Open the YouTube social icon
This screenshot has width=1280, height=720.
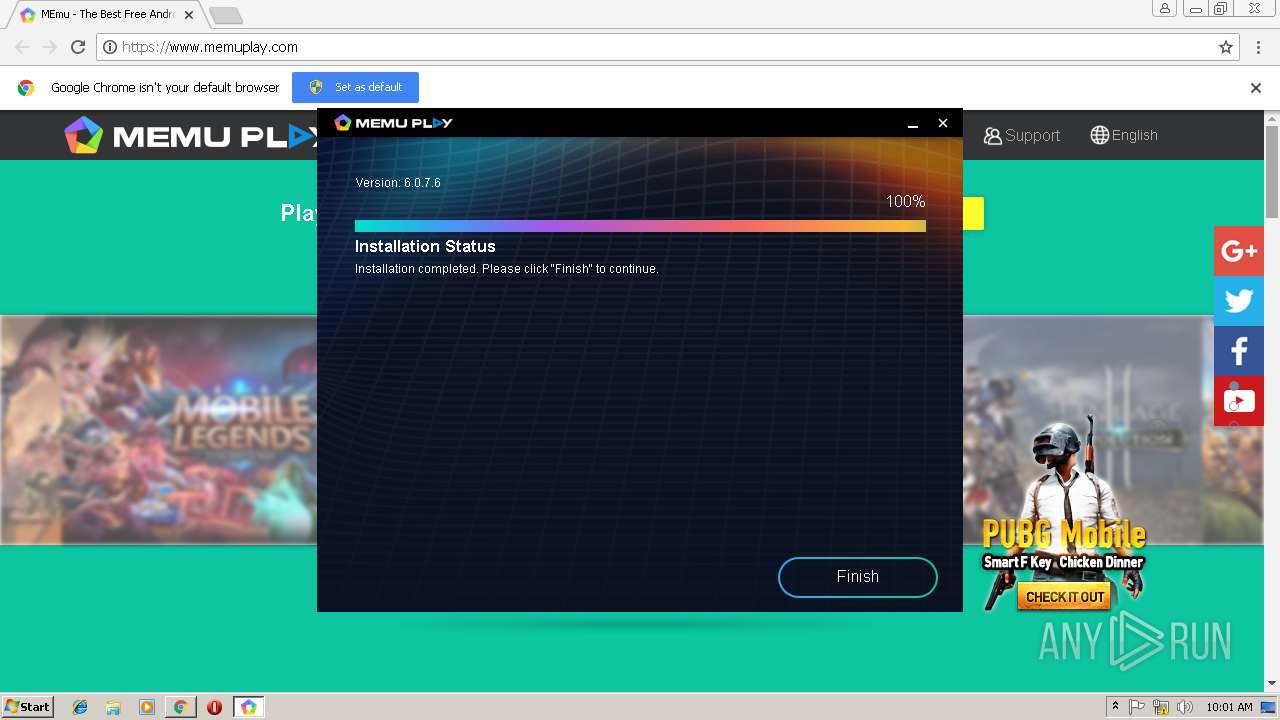click(x=1239, y=401)
